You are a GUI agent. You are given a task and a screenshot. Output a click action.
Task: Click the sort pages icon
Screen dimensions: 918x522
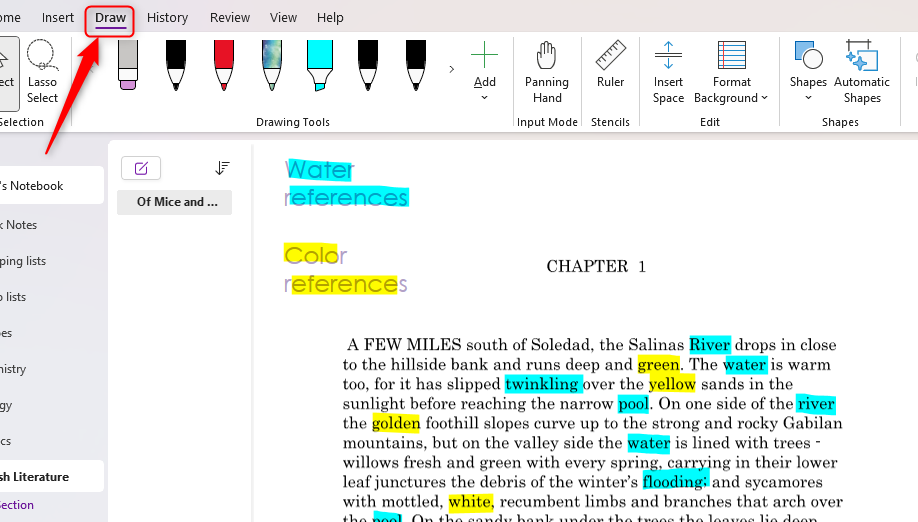click(222, 169)
